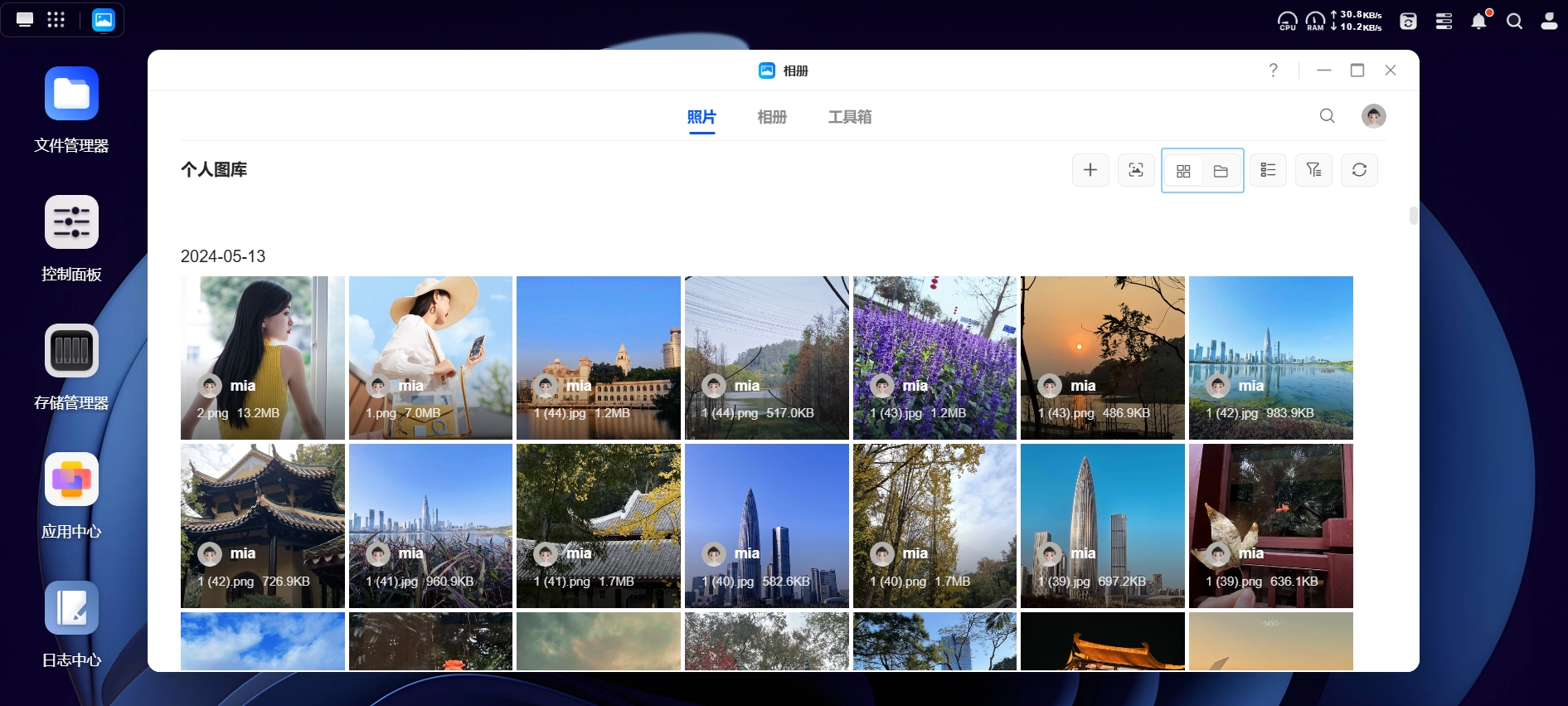Open photo 1 (42).png temple roof
The image size is (1568, 706).
[x=263, y=526]
